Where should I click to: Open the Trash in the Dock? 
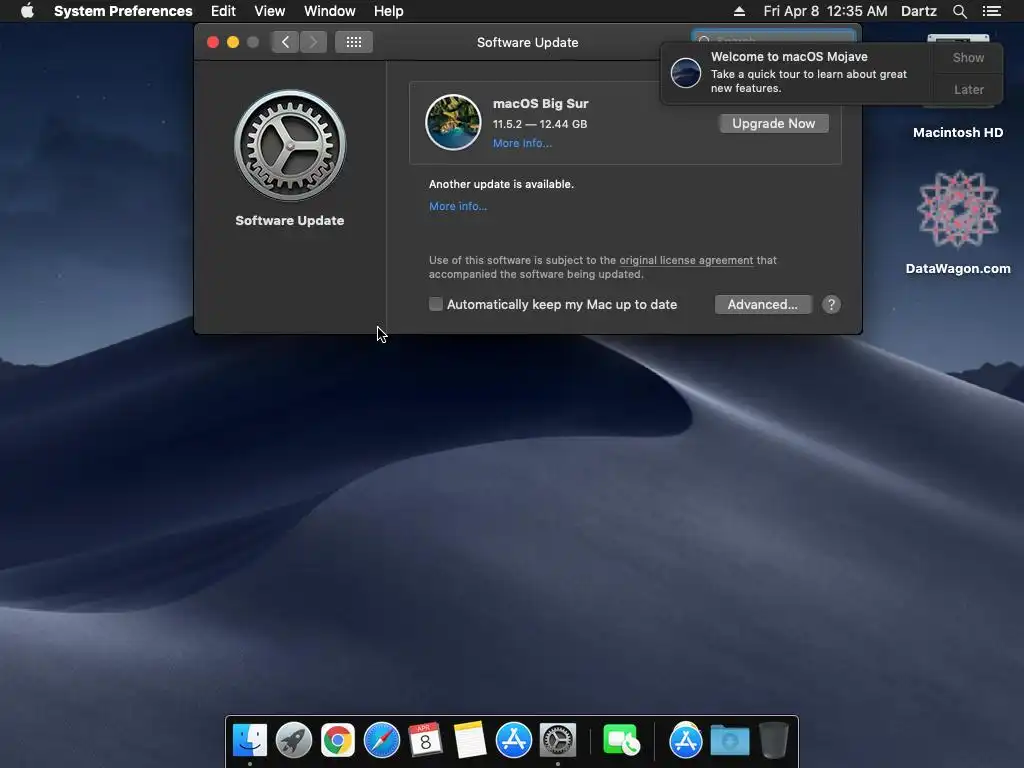point(773,740)
